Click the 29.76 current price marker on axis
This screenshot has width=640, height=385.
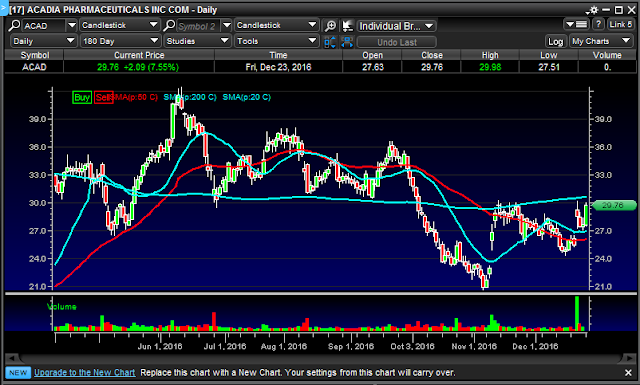[x=614, y=205]
